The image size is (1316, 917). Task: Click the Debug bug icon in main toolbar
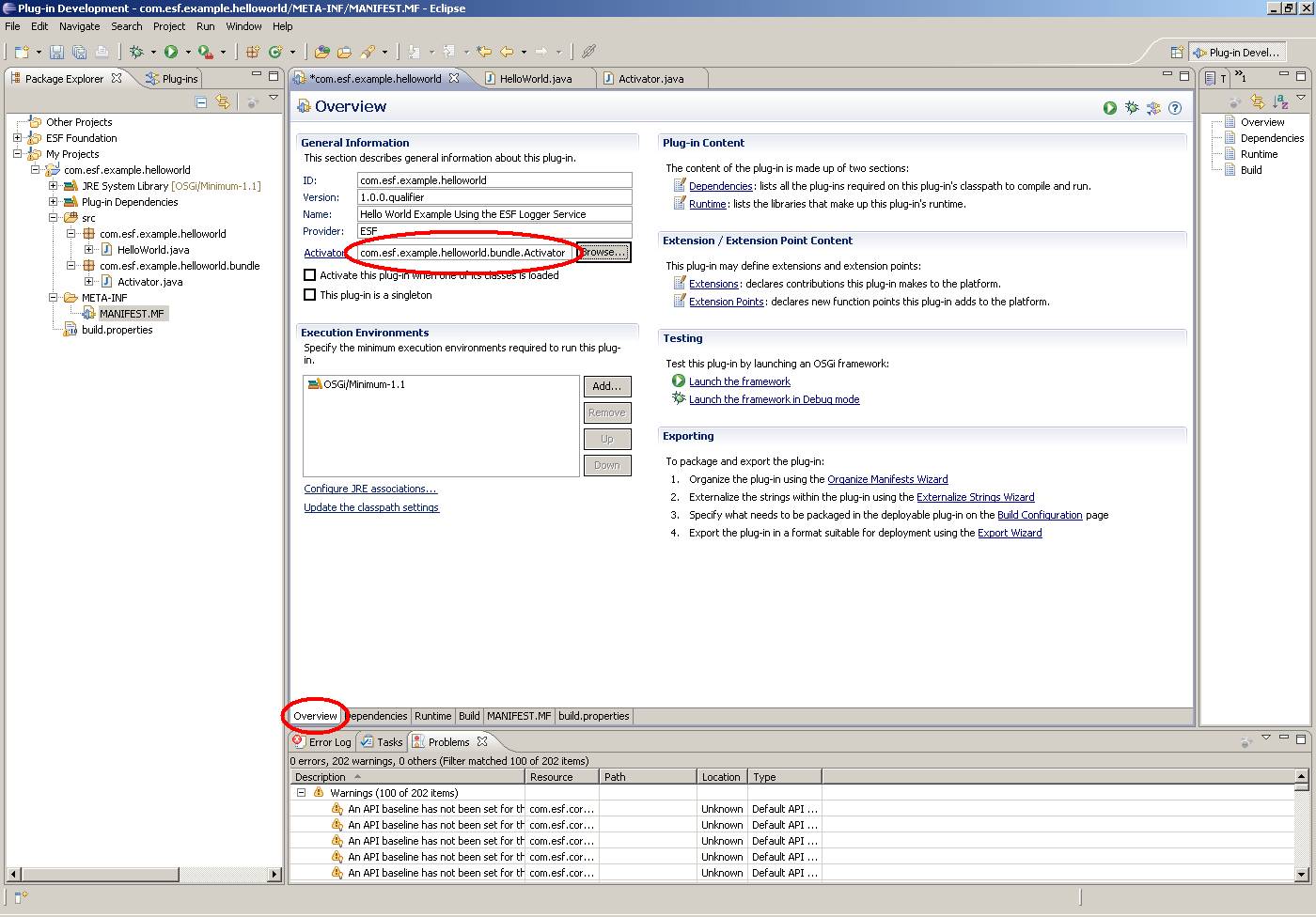(136, 52)
